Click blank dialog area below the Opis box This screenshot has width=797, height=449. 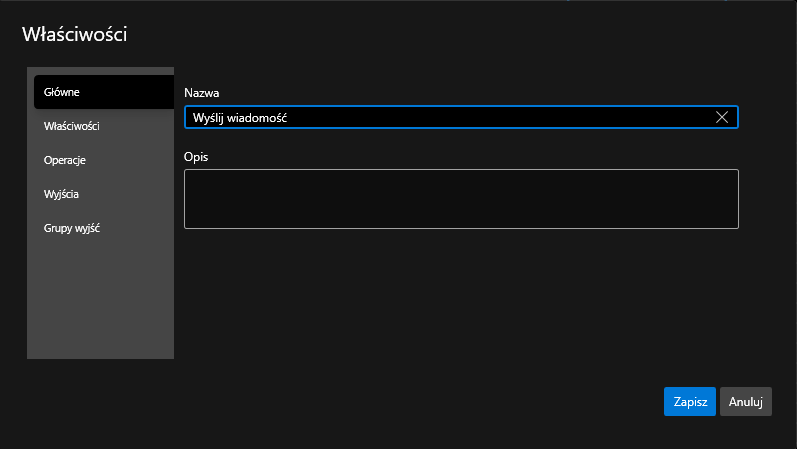[461, 300]
